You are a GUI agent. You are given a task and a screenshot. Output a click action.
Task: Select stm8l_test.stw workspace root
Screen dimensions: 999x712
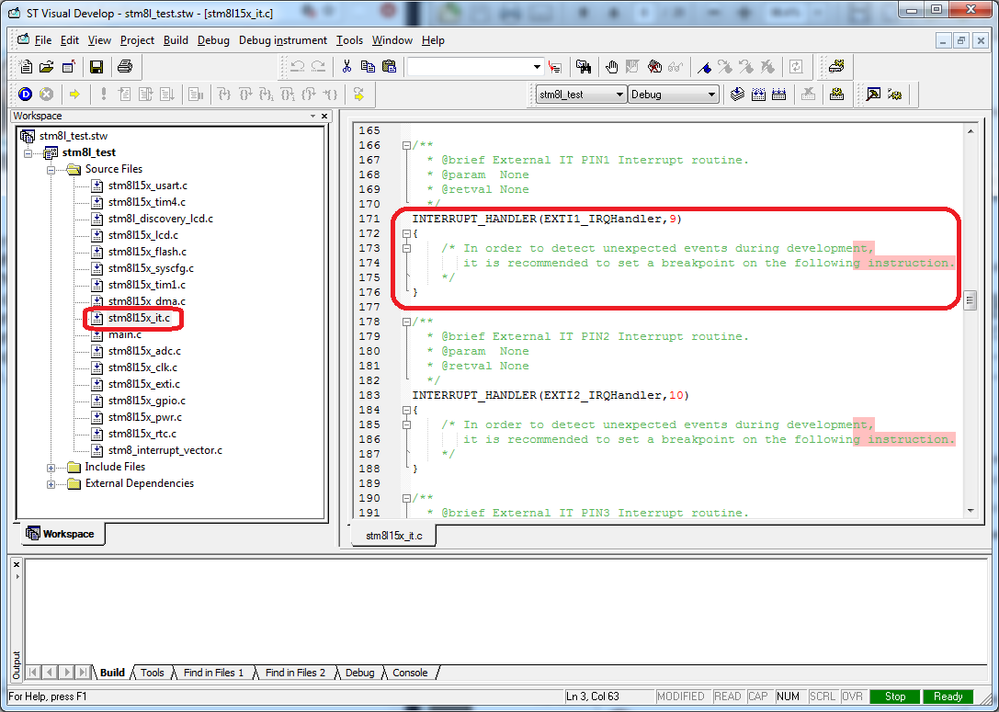pyautogui.click(x=73, y=136)
